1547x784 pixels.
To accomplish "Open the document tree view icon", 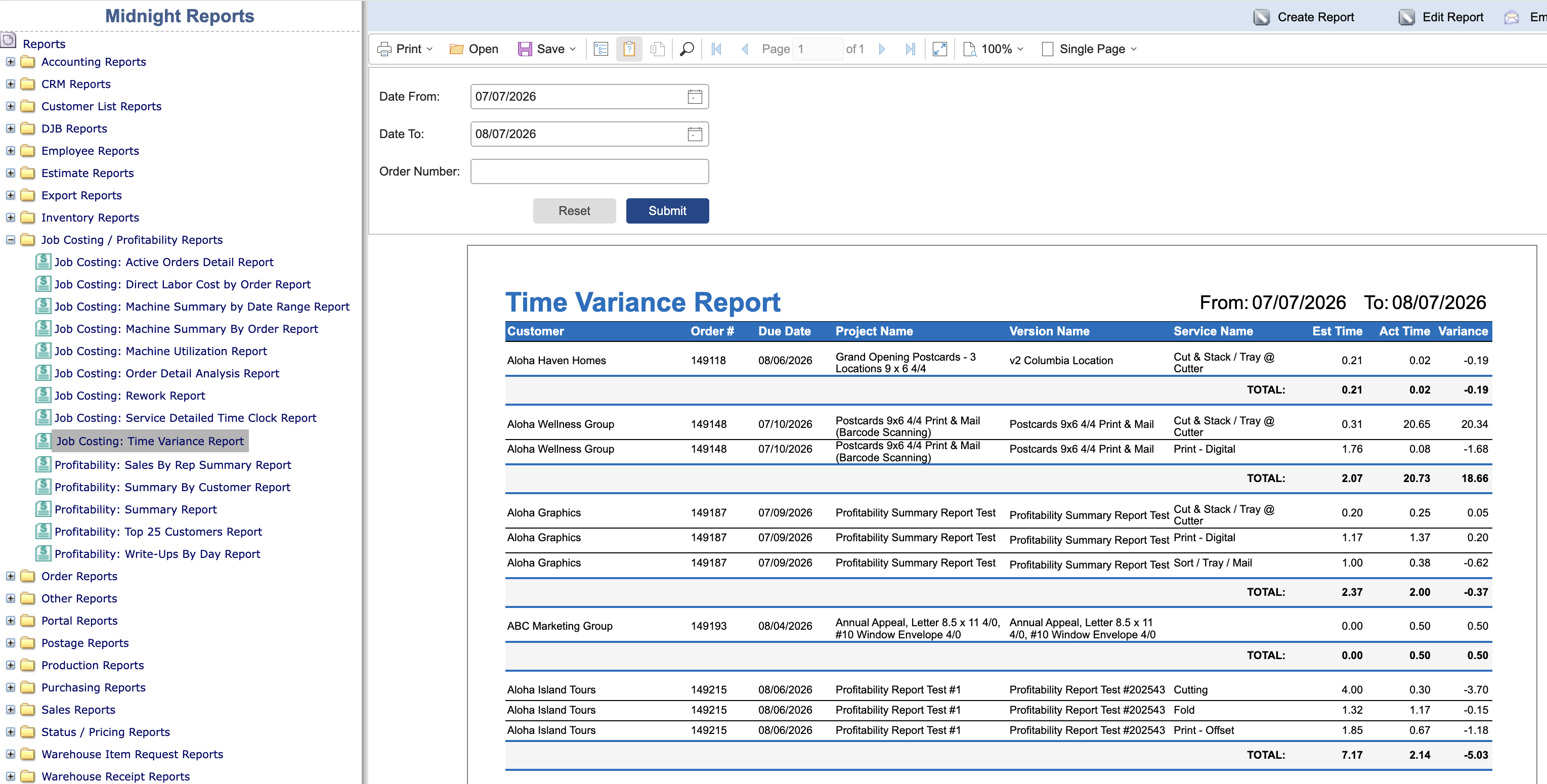I will (600, 49).
